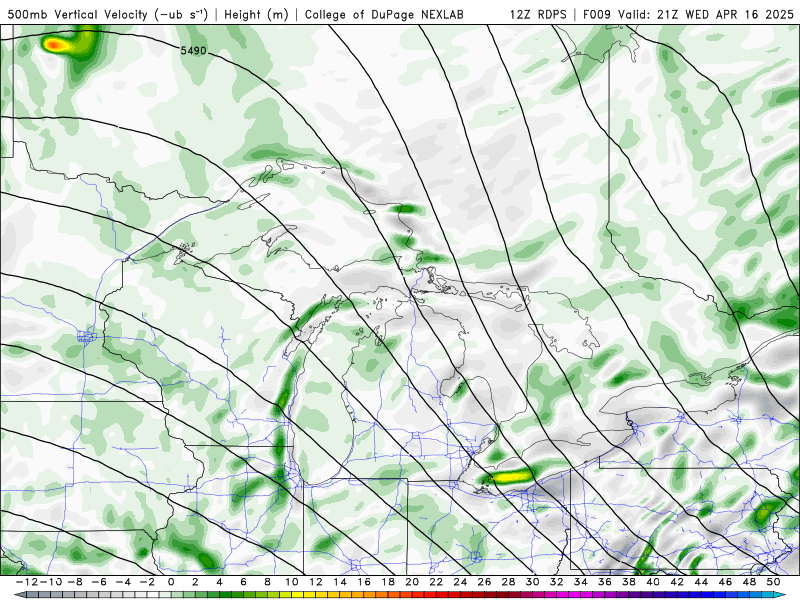Click the '20' color scale value
The width and height of the screenshot is (800, 600).
pos(412,582)
